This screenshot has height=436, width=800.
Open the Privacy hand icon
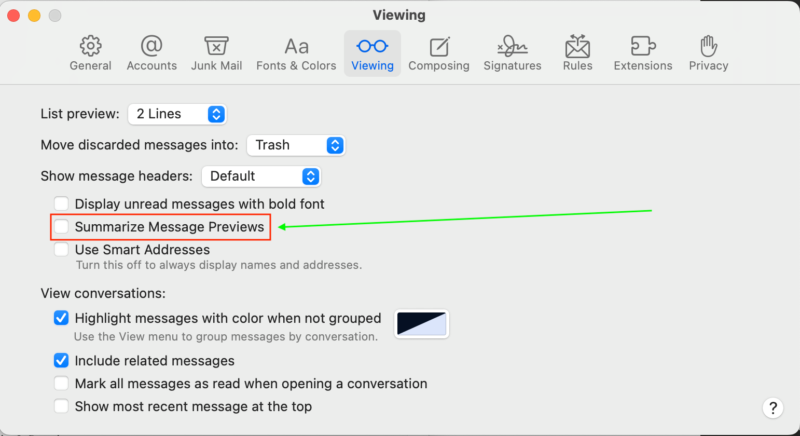708,46
